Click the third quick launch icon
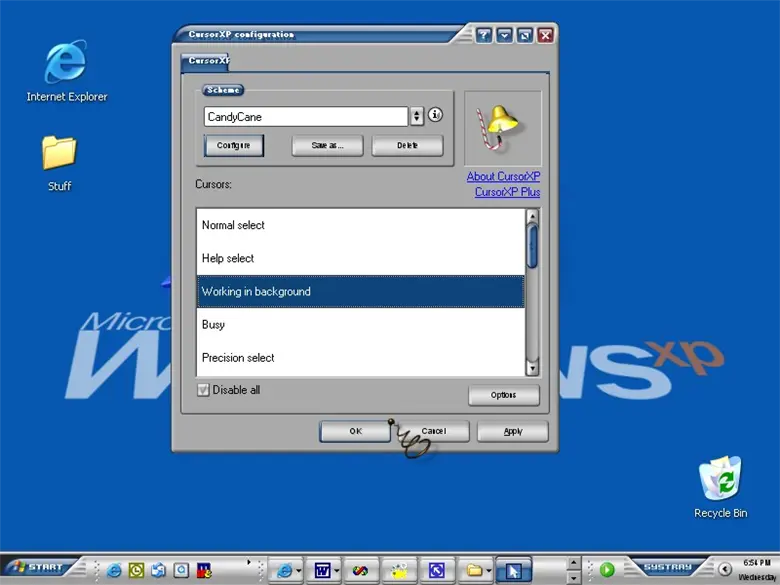Image resolution: width=780 pixels, height=585 pixels. click(x=159, y=570)
